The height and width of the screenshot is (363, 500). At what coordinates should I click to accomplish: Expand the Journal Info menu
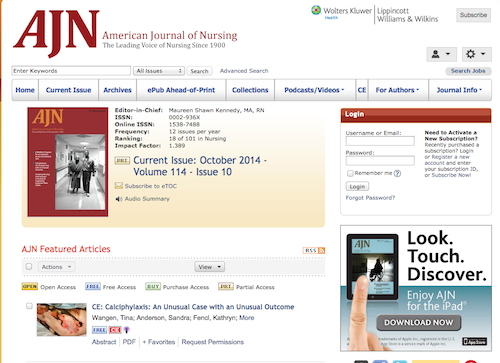[x=460, y=90]
